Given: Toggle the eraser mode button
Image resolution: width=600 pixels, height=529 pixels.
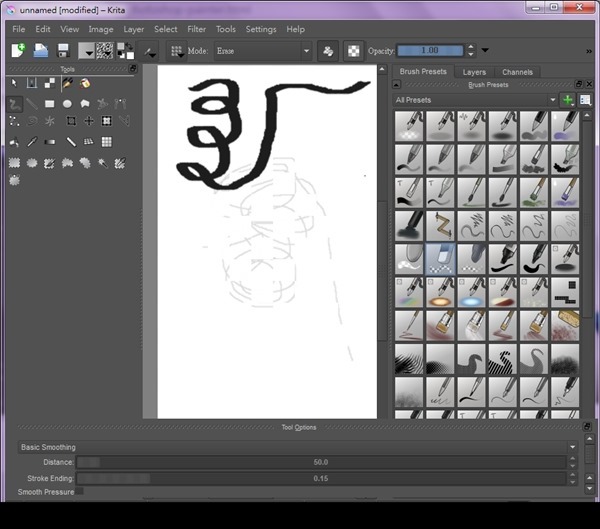Looking at the screenshot, I should coord(329,51).
